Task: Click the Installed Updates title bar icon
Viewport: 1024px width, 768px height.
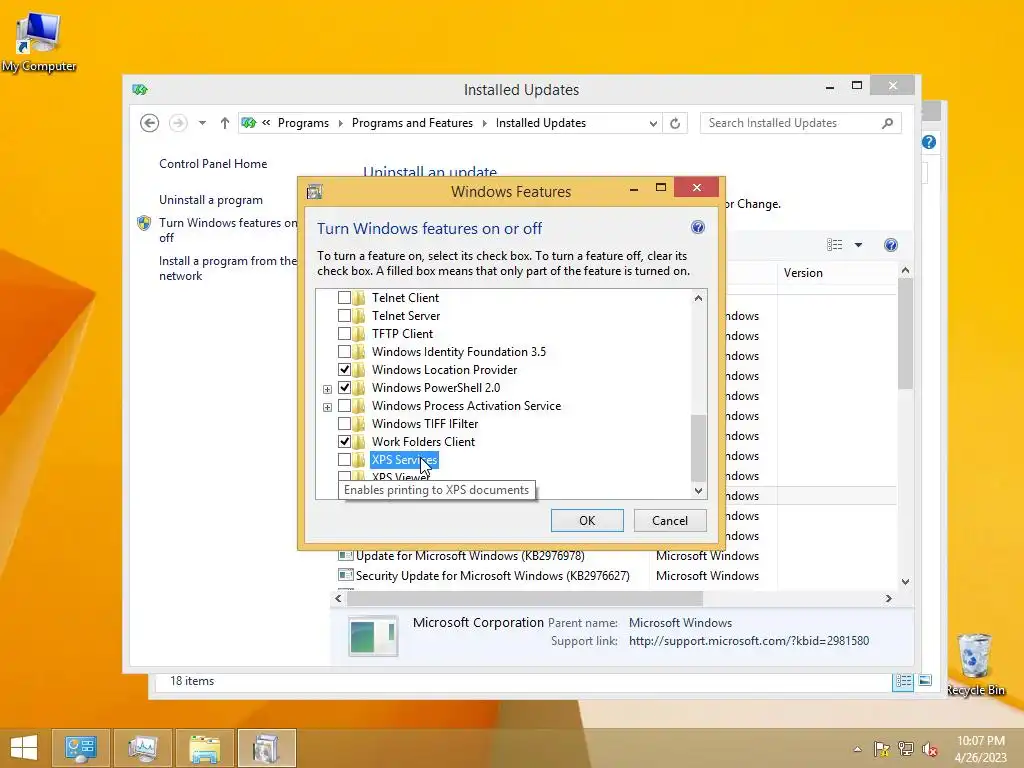Action: 140,89
